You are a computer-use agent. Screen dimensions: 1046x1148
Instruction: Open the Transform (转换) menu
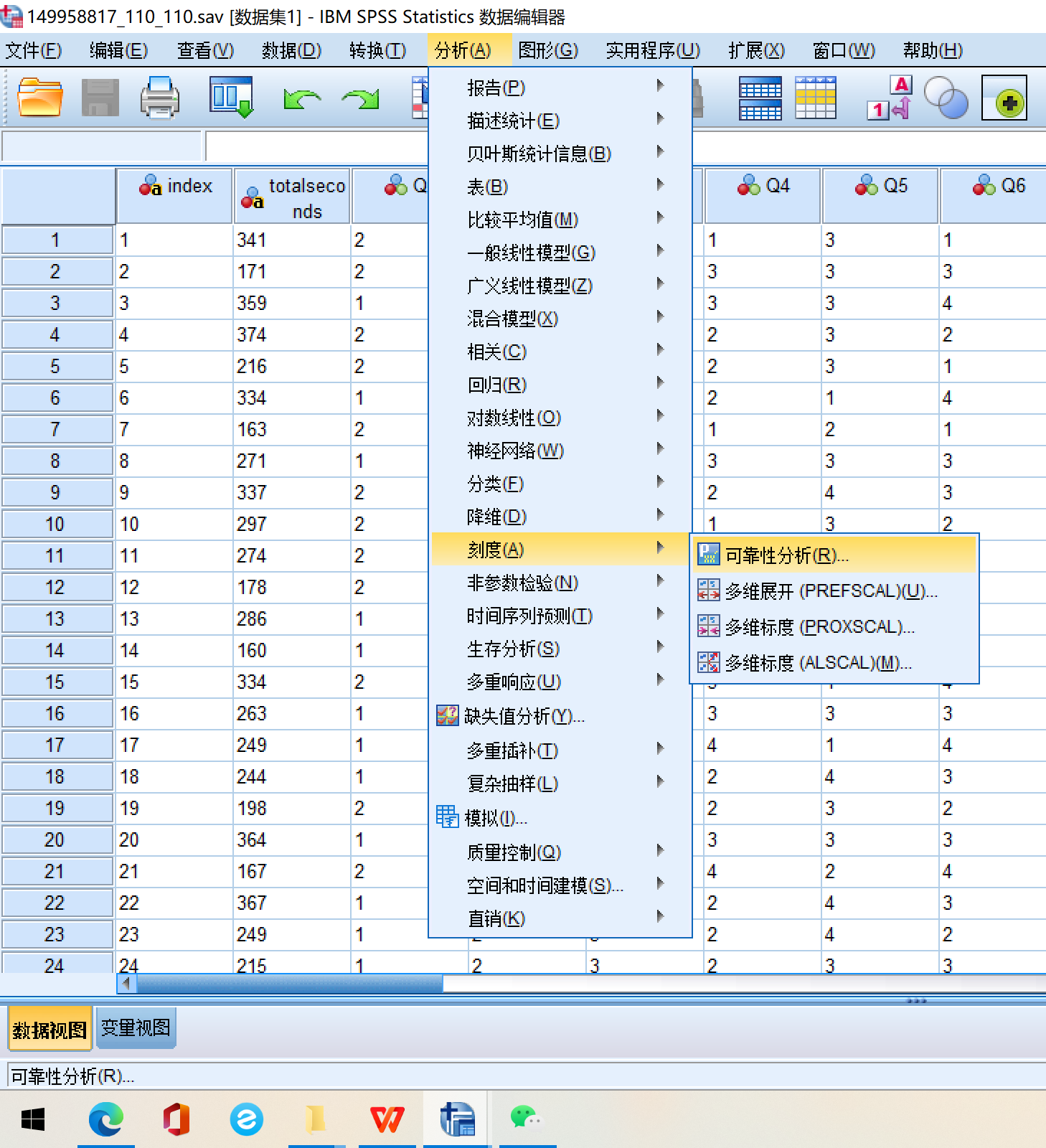click(377, 50)
